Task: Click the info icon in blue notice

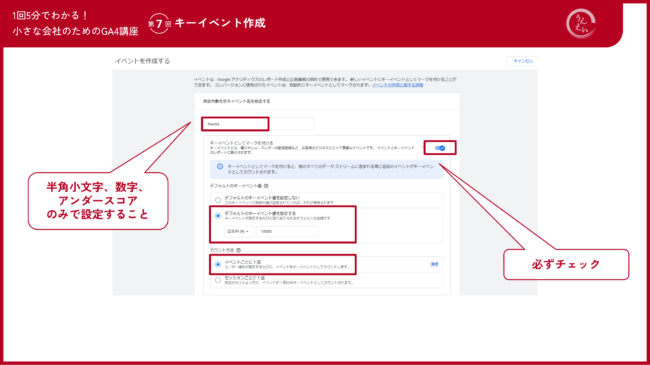Action: pos(220,166)
